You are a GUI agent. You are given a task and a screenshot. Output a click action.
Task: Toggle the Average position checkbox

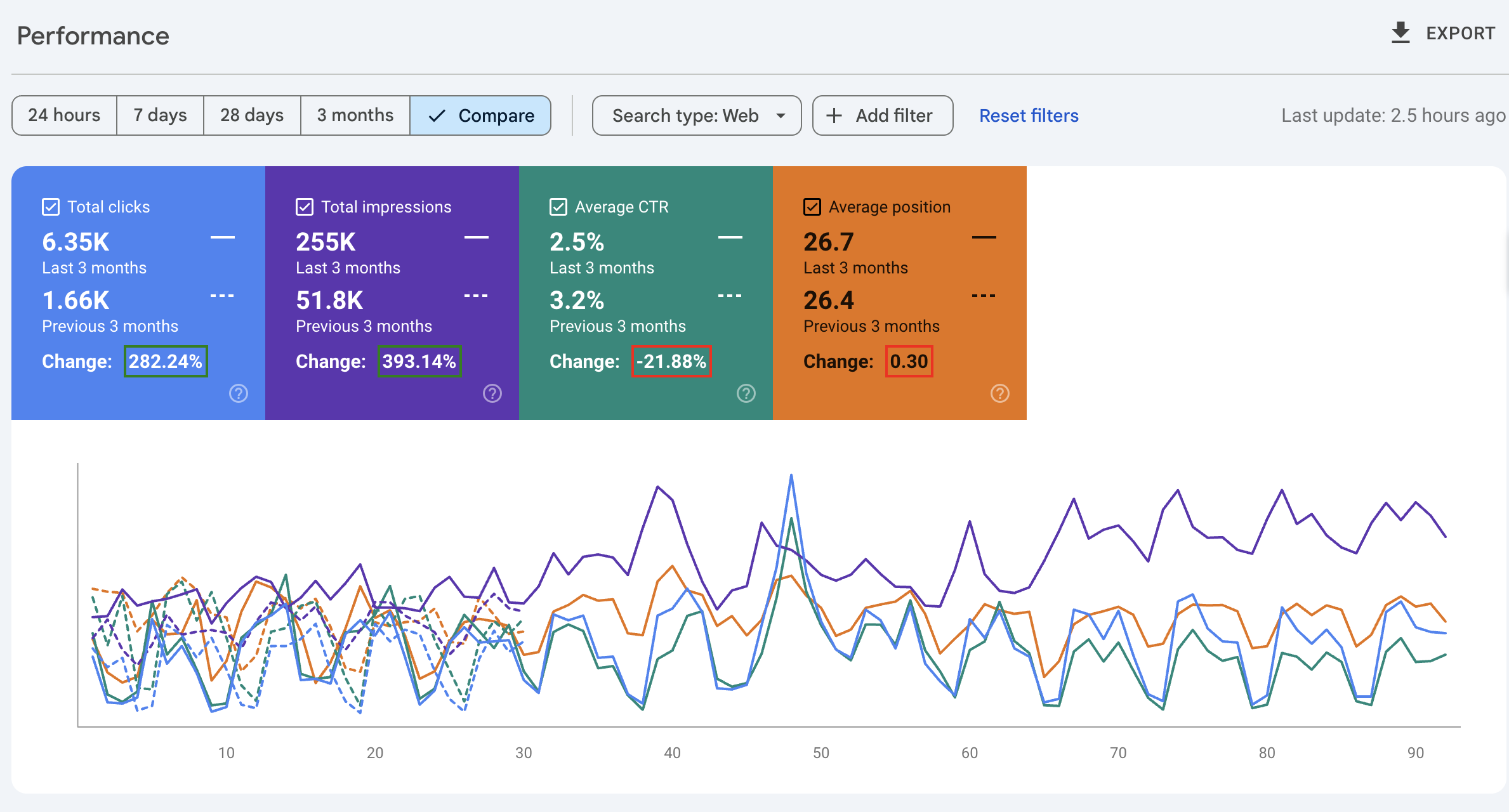tap(812, 207)
